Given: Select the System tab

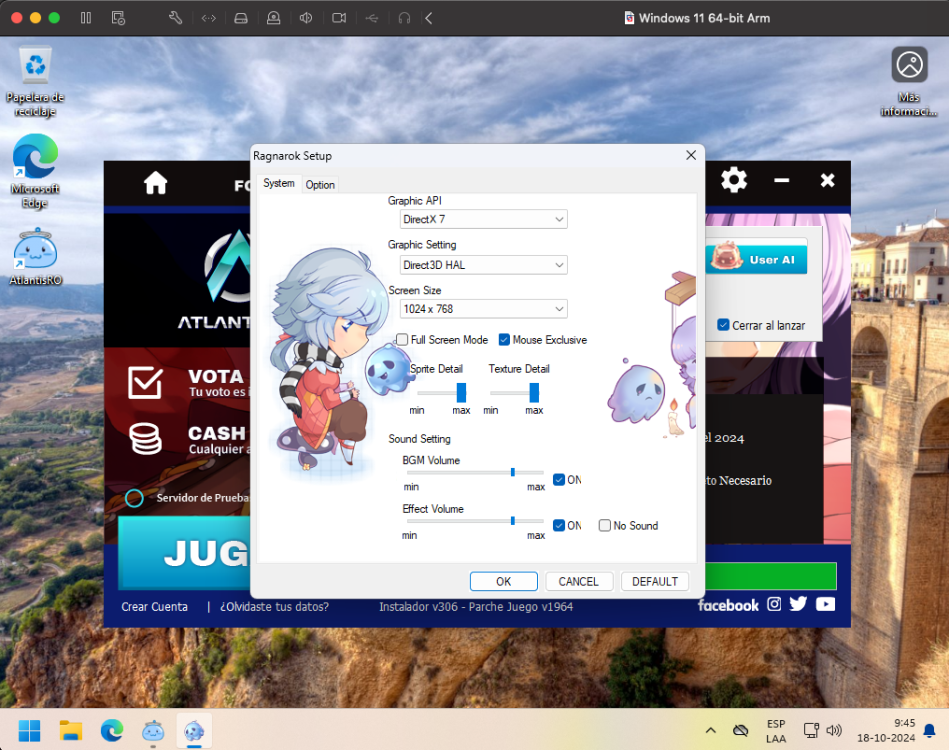Looking at the screenshot, I should (x=279, y=184).
